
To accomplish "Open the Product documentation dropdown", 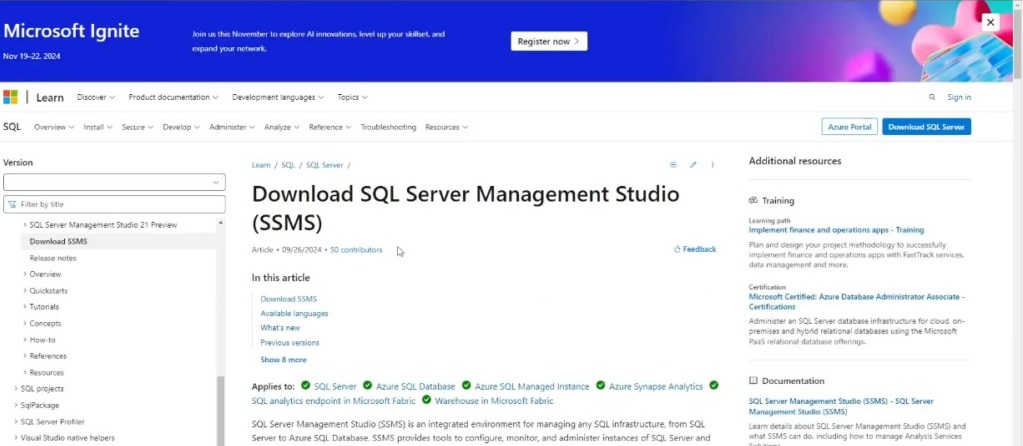I will pyautogui.click(x=174, y=97).
